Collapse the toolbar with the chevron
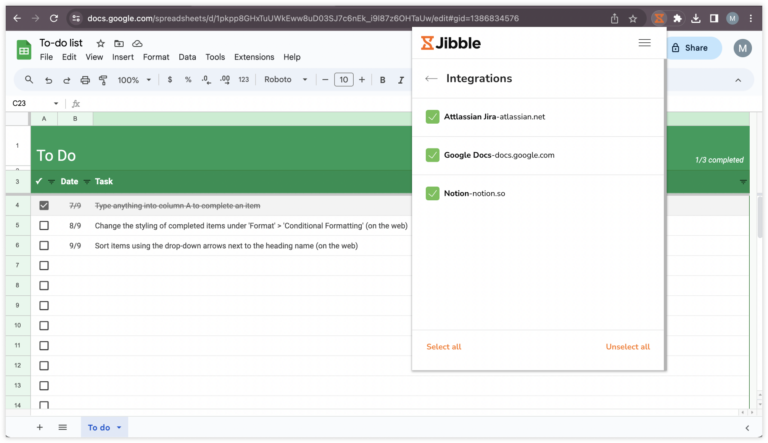The height and width of the screenshot is (443, 768). pyautogui.click(x=738, y=80)
